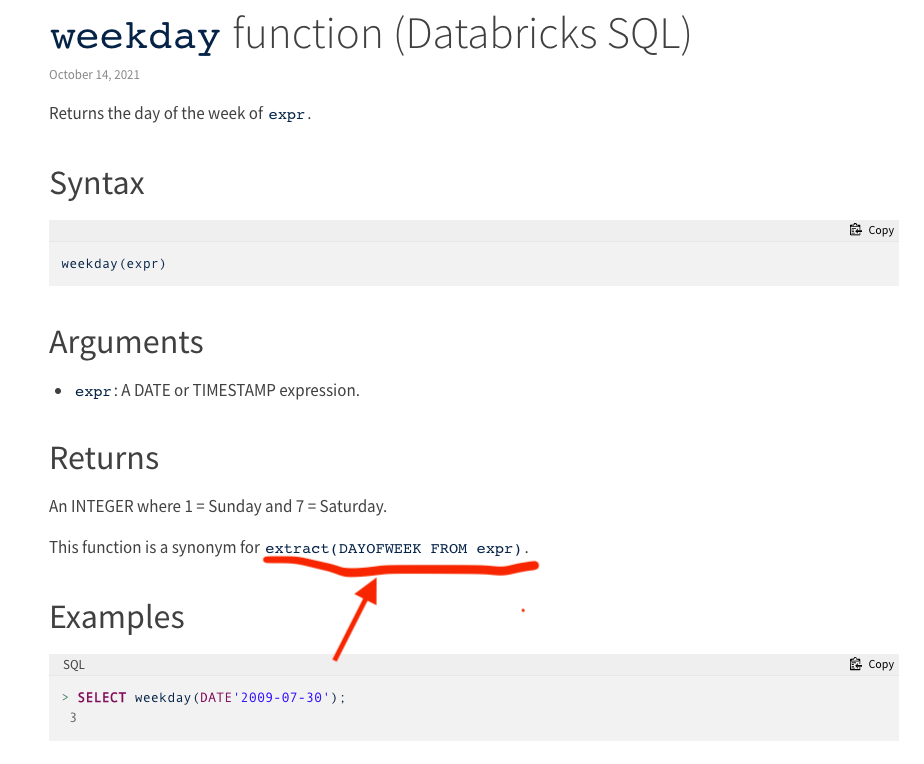Select the DATE'2009-07-30' literal in the example
The image size is (924, 764).
pyautogui.click(x=270, y=697)
